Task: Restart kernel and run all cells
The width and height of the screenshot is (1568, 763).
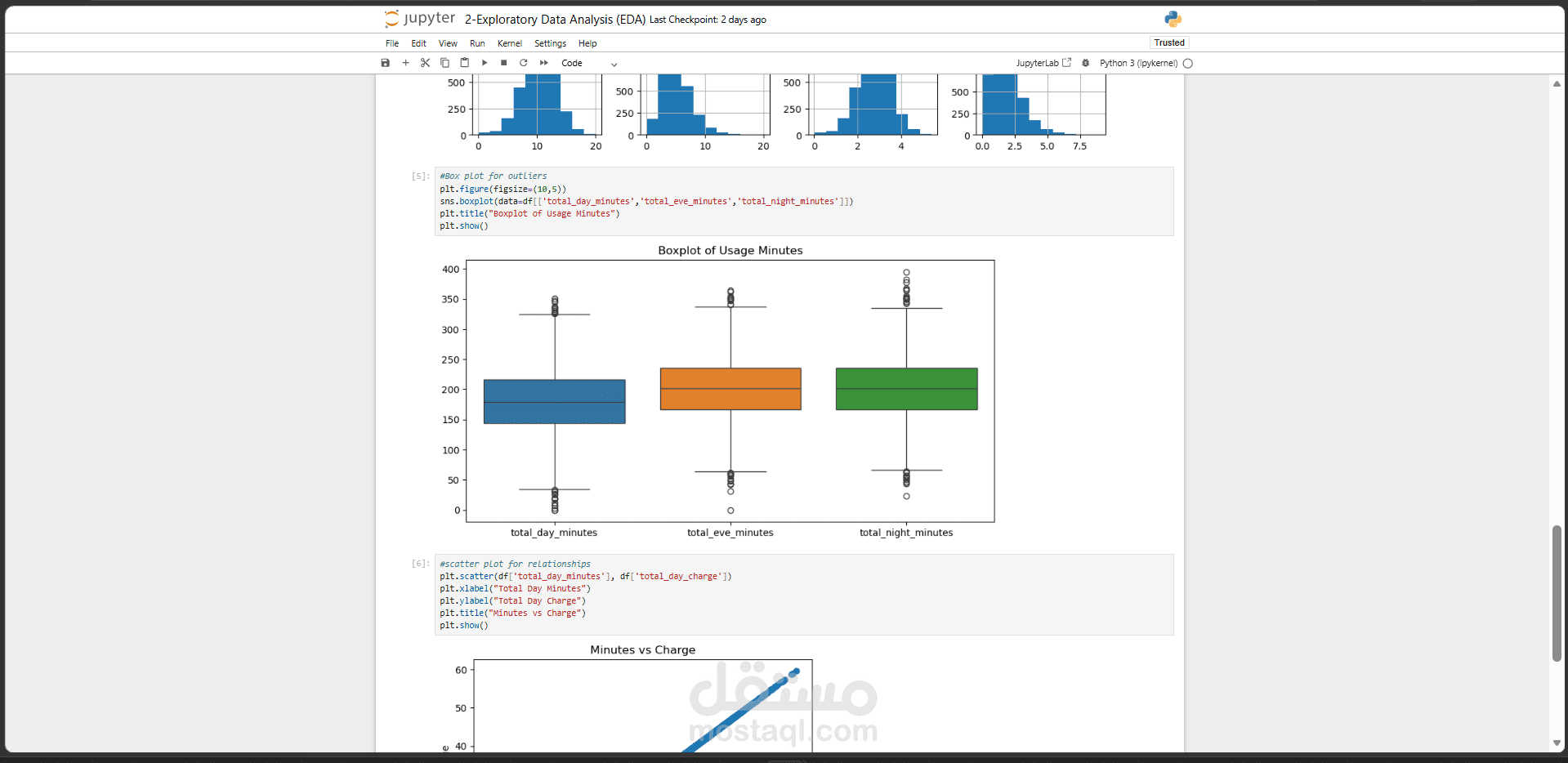Action: click(544, 63)
